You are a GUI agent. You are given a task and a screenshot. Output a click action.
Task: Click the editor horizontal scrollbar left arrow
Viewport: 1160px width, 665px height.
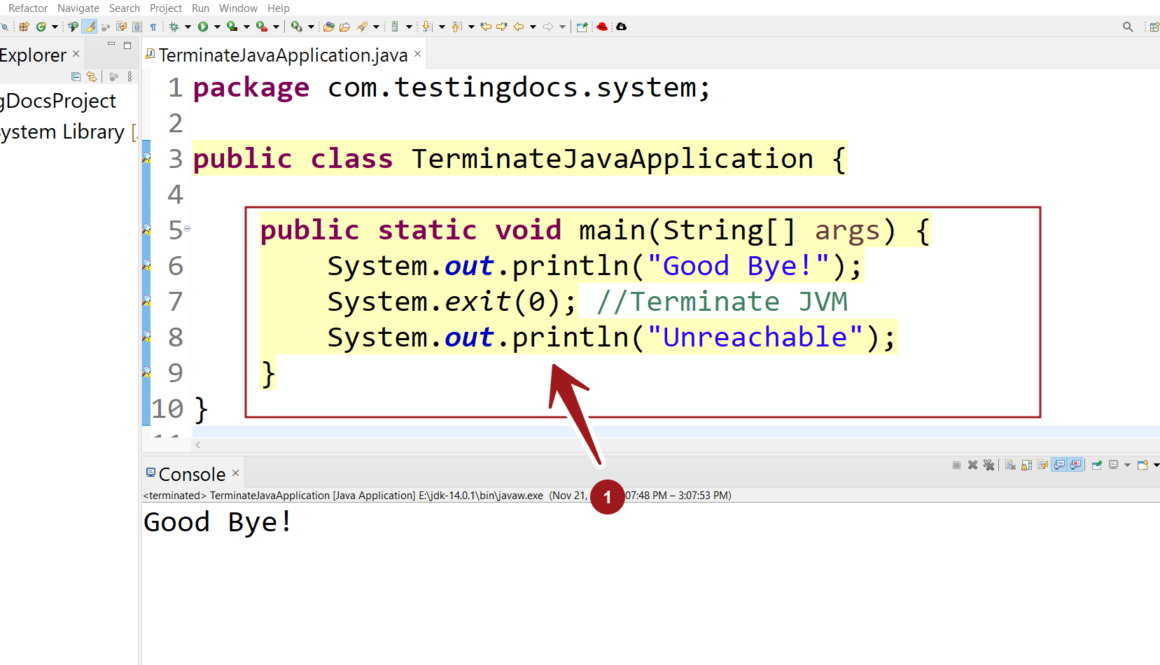[198, 444]
